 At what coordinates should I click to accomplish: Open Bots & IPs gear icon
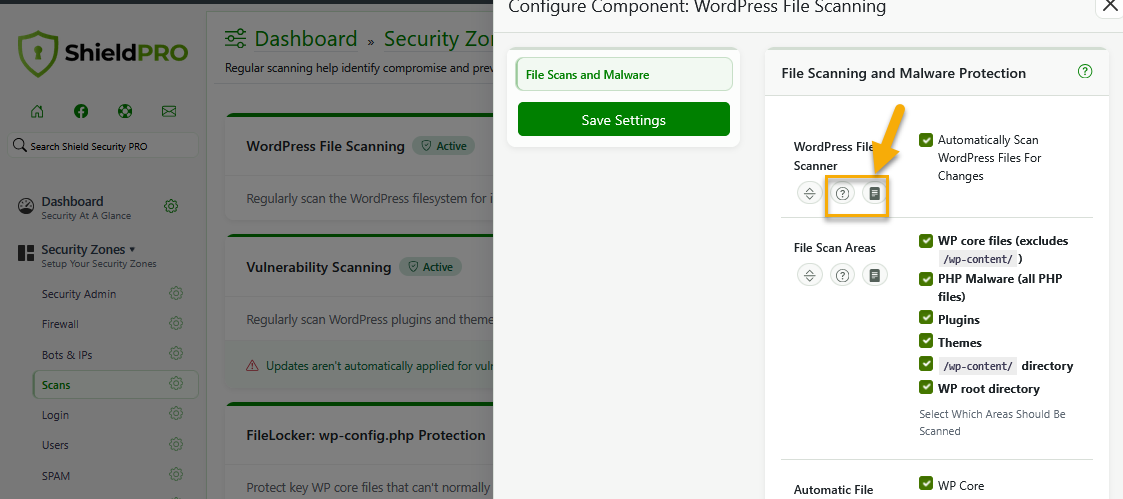(x=176, y=354)
